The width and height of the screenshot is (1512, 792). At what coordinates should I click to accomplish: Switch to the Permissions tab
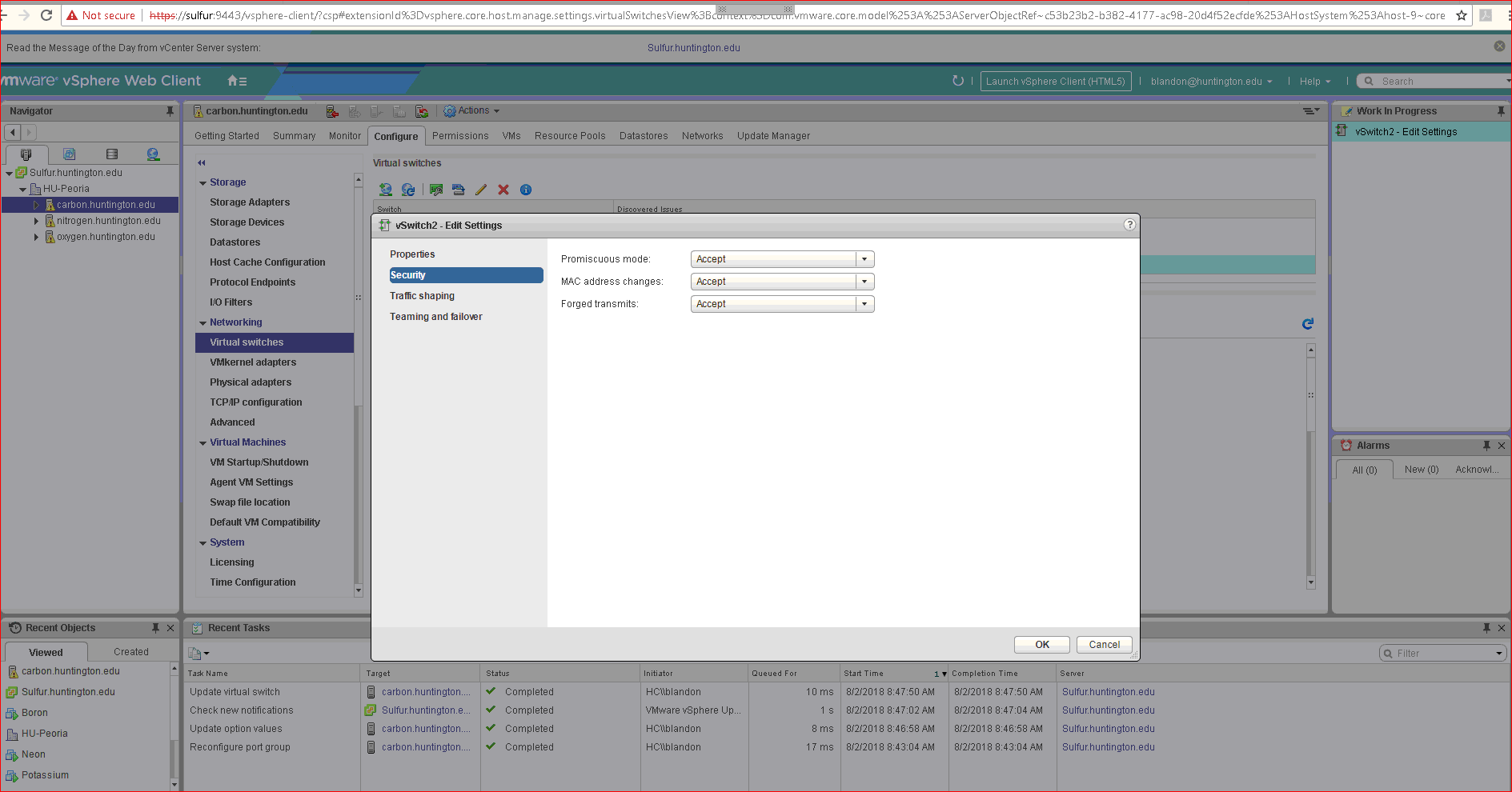460,136
